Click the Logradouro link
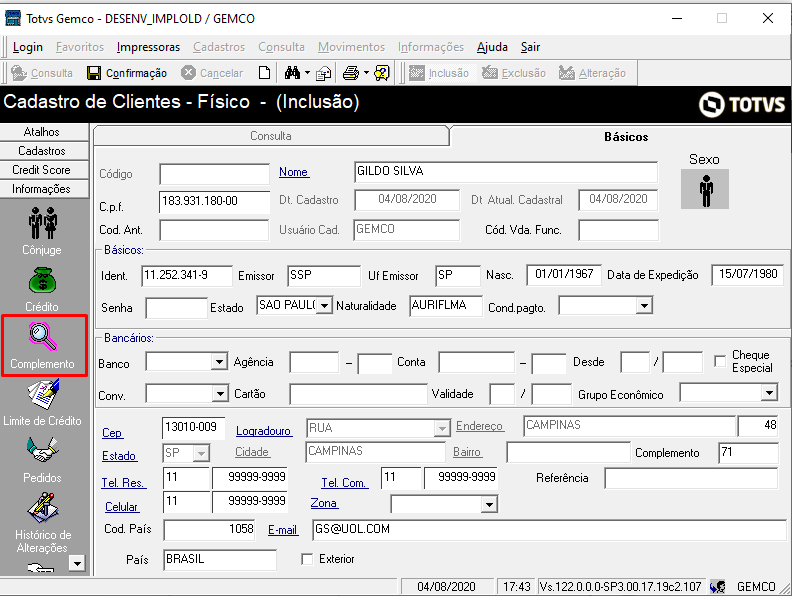The height and width of the screenshot is (596, 792). [264, 431]
